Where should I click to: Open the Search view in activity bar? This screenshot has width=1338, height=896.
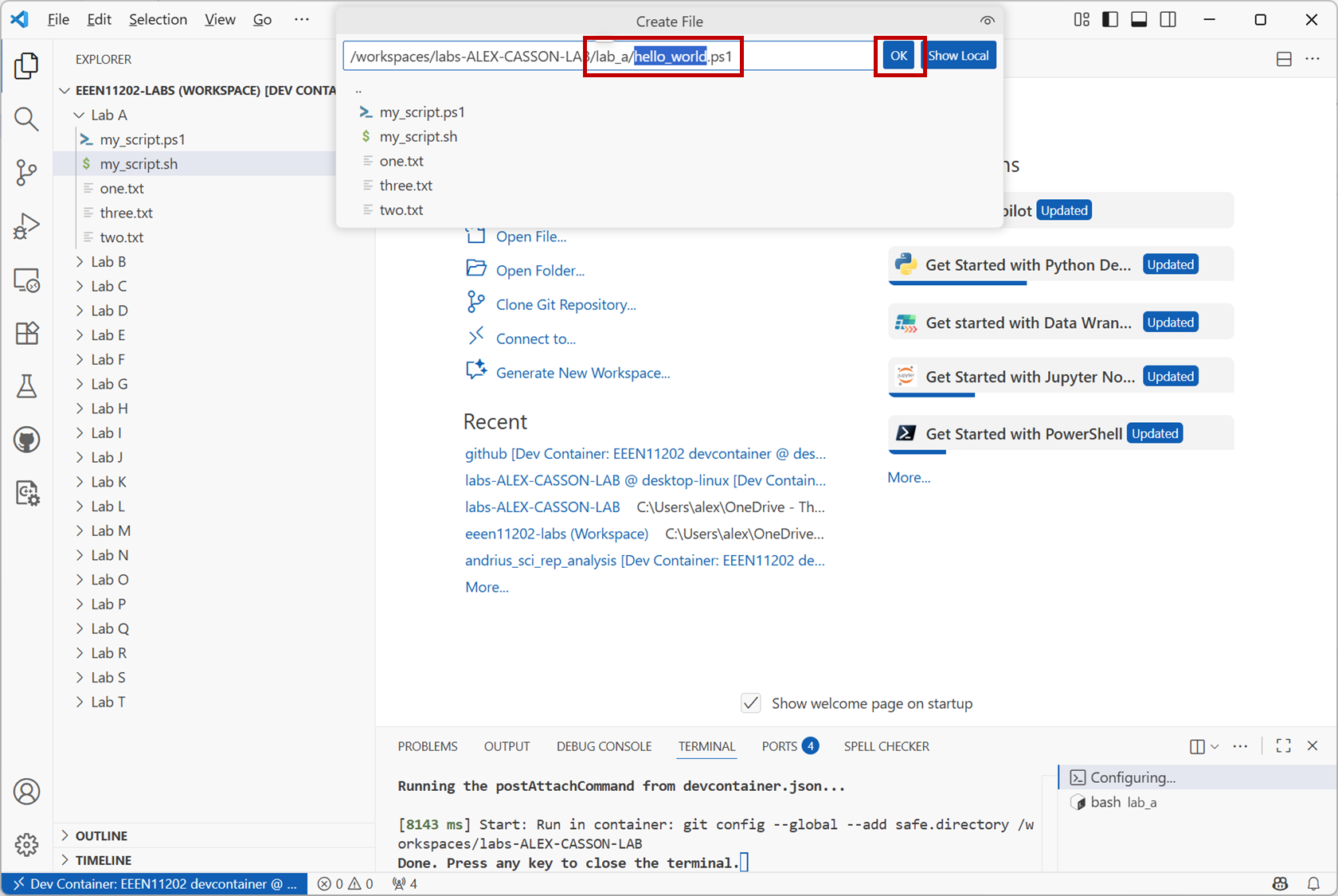26,119
